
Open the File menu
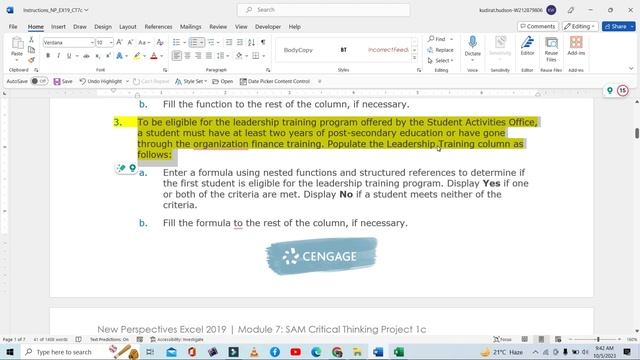pos(13,27)
